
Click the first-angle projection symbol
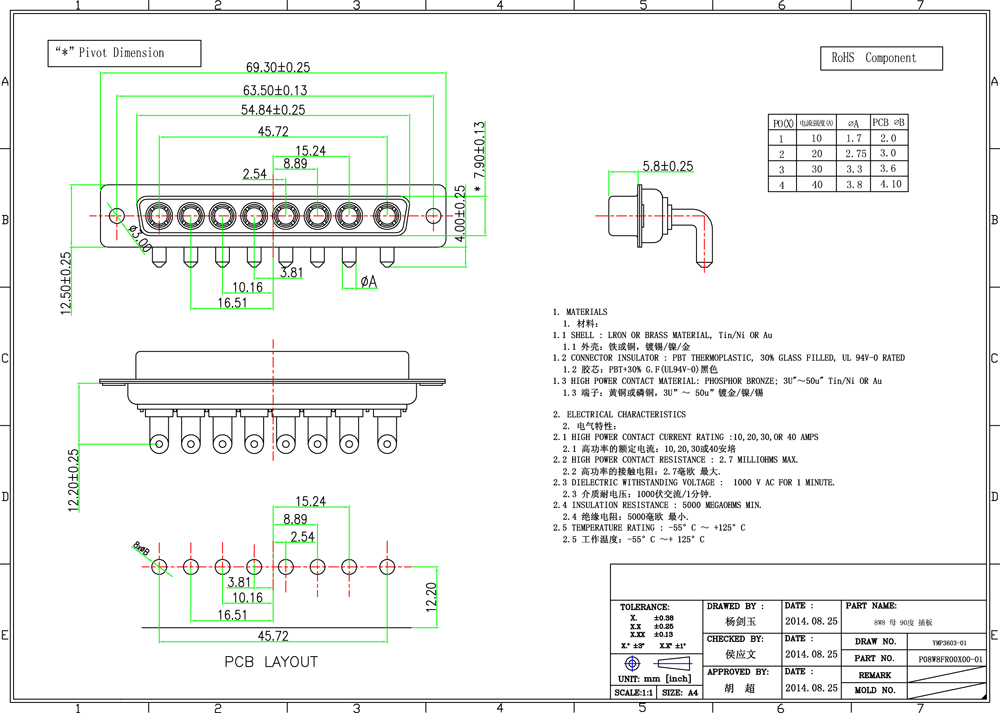pos(673,665)
